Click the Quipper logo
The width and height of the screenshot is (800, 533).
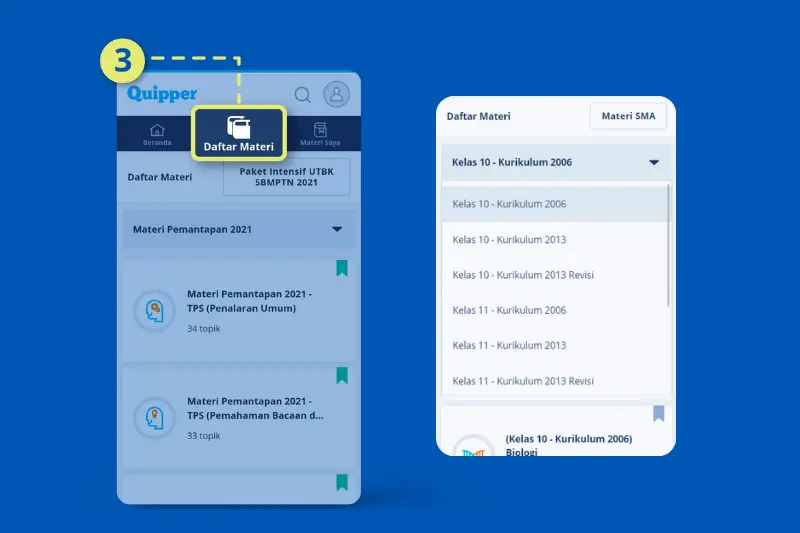pos(162,94)
